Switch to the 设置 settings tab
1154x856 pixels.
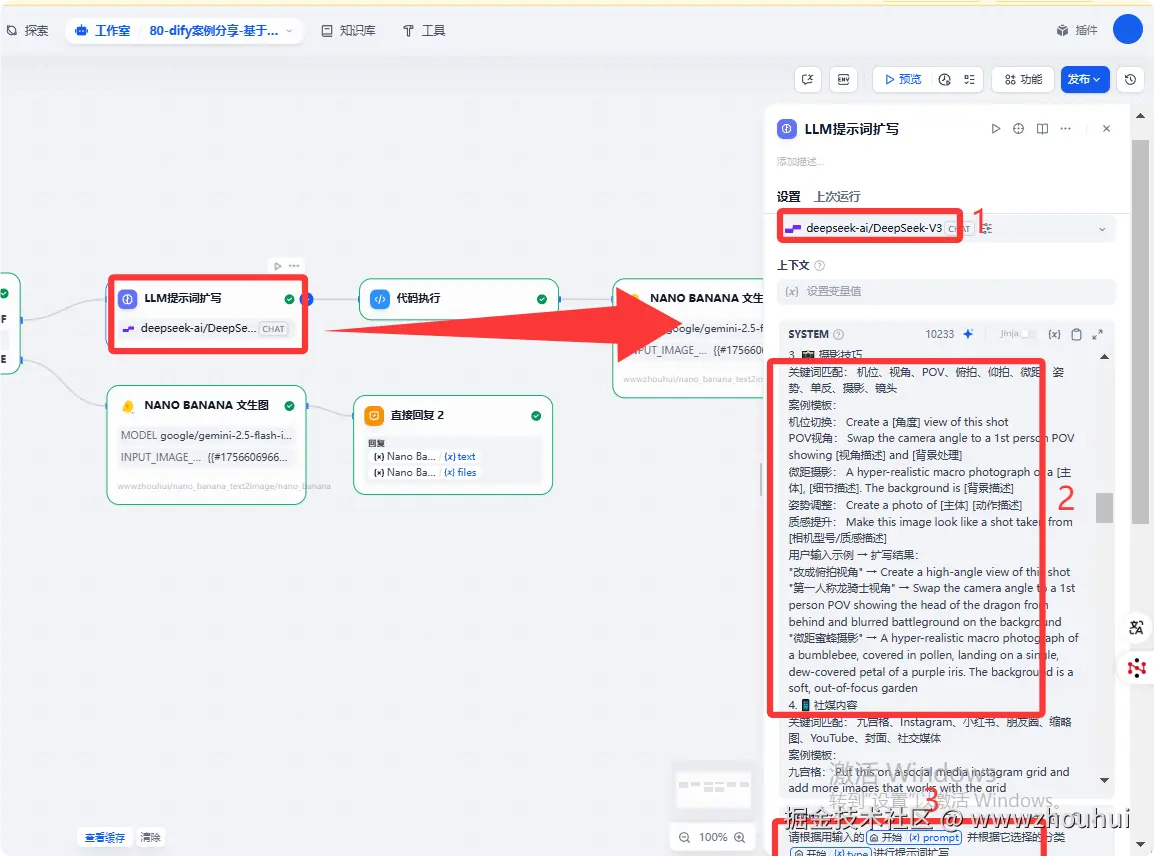point(788,197)
